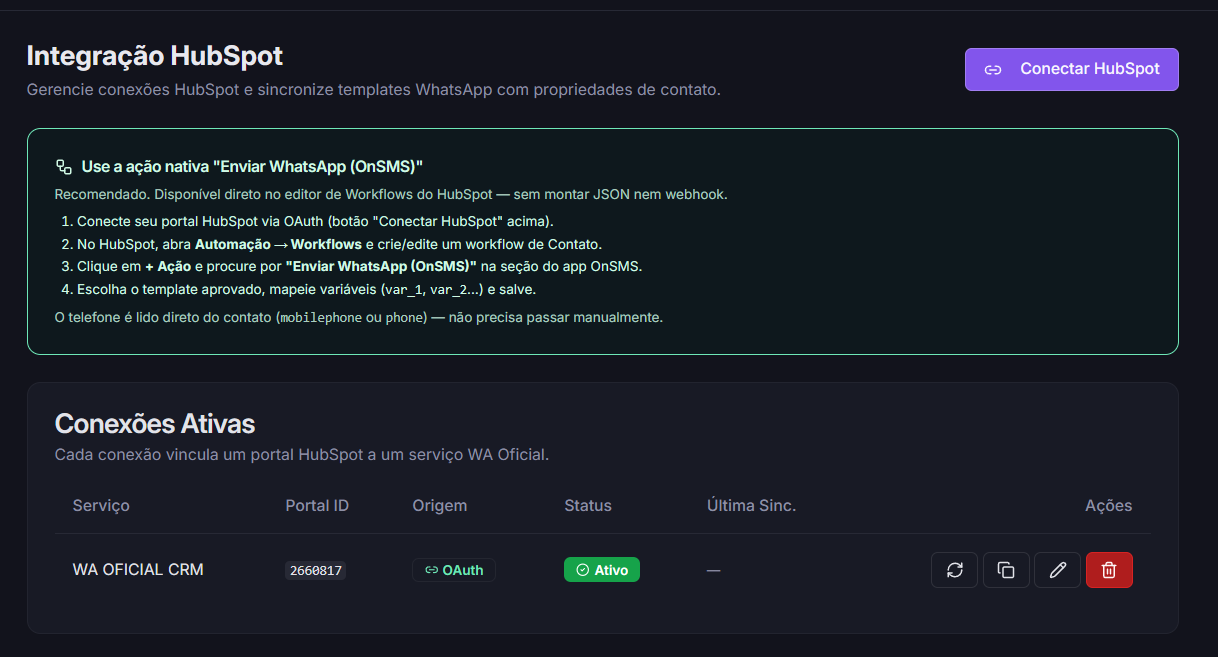This screenshot has width=1218, height=657.
Task: Edit the WA OFICIAL CRM connection with pencil icon
Action: pos(1058,570)
